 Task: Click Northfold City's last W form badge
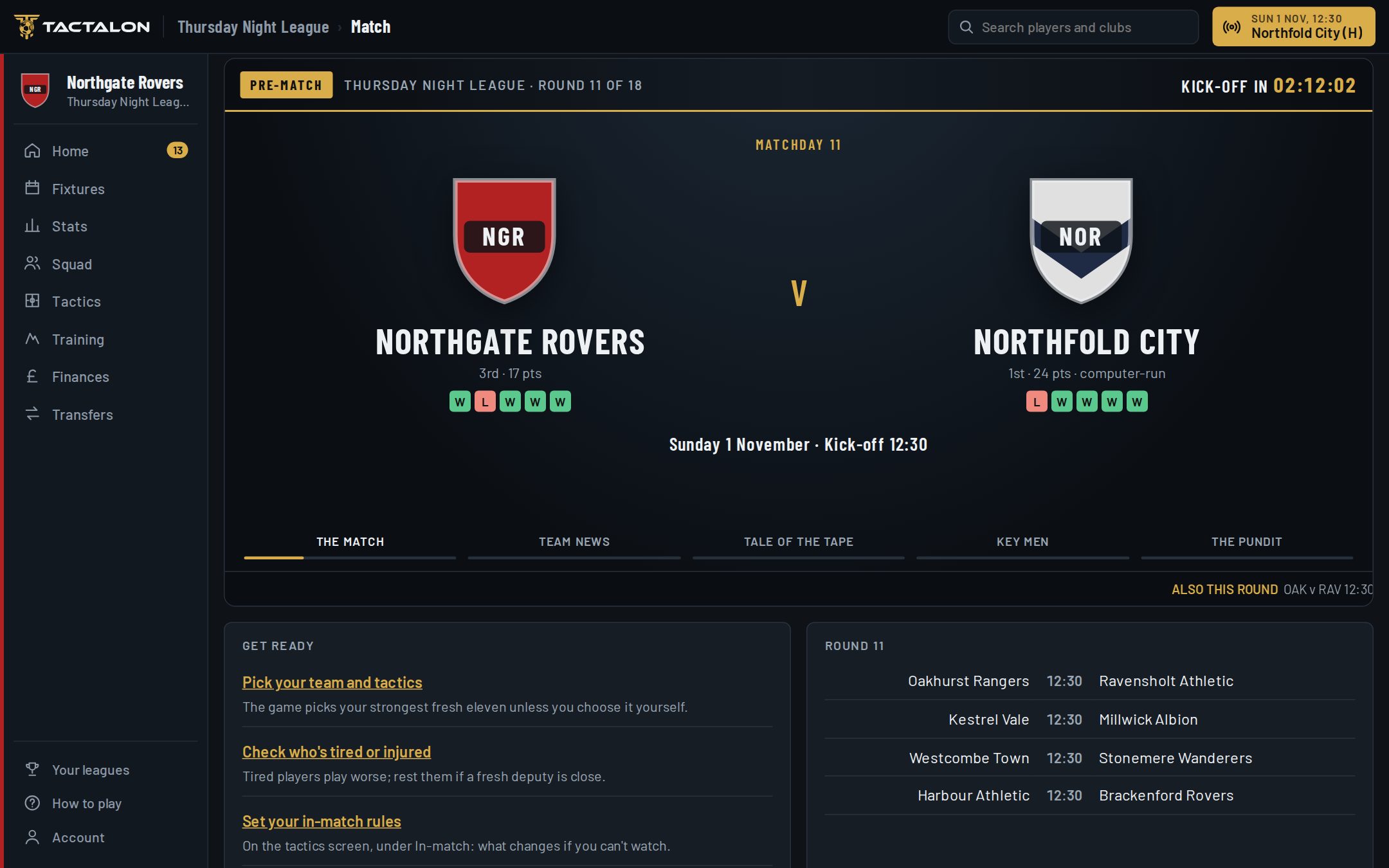tap(1137, 402)
